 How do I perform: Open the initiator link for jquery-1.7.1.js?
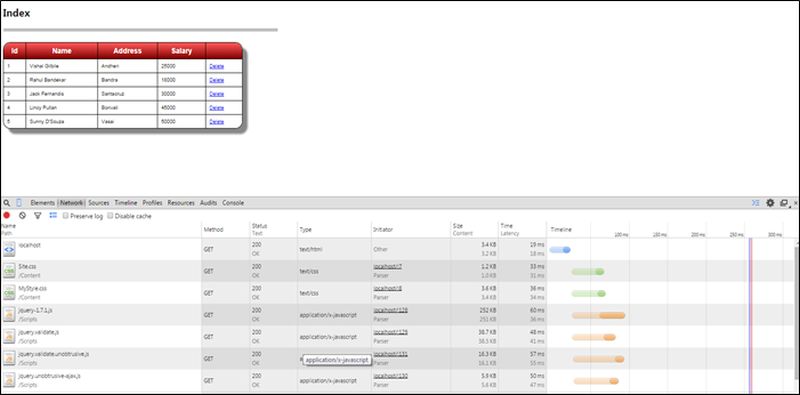coord(390,310)
